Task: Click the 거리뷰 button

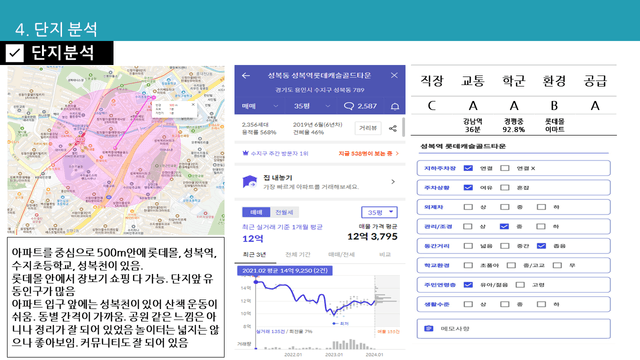Action: (368, 128)
